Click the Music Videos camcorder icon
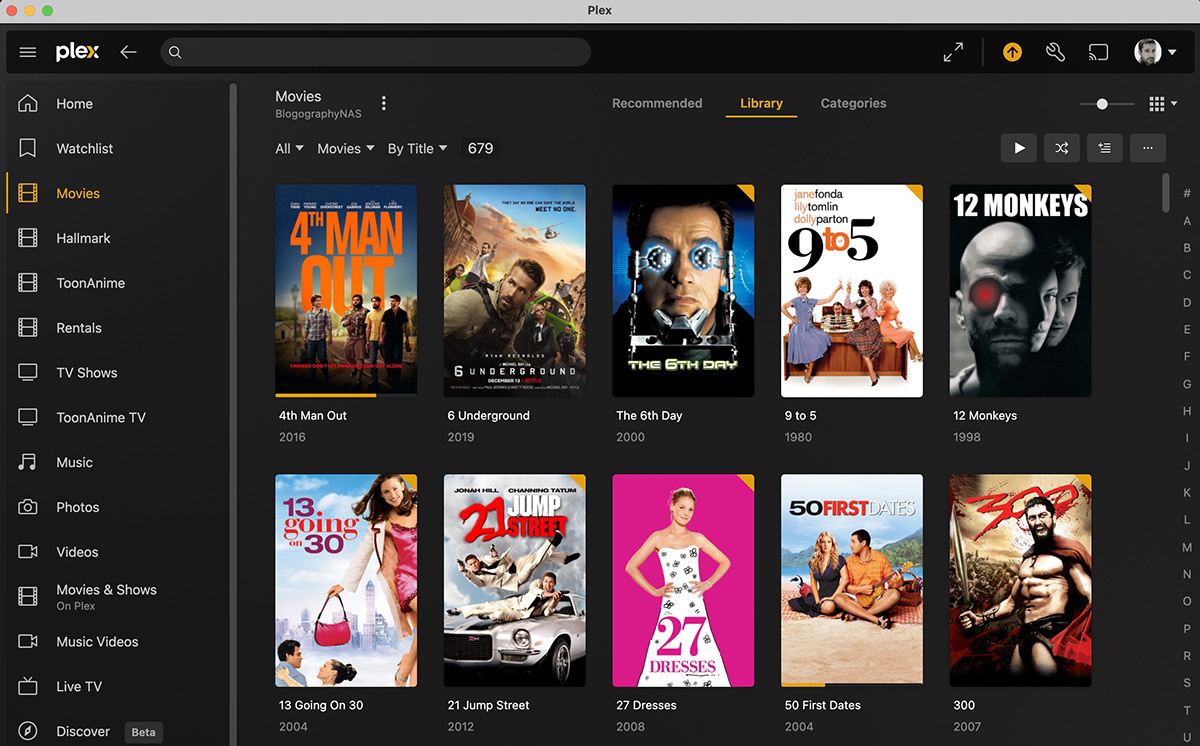This screenshot has height=746, width=1200. pyautogui.click(x=28, y=641)
